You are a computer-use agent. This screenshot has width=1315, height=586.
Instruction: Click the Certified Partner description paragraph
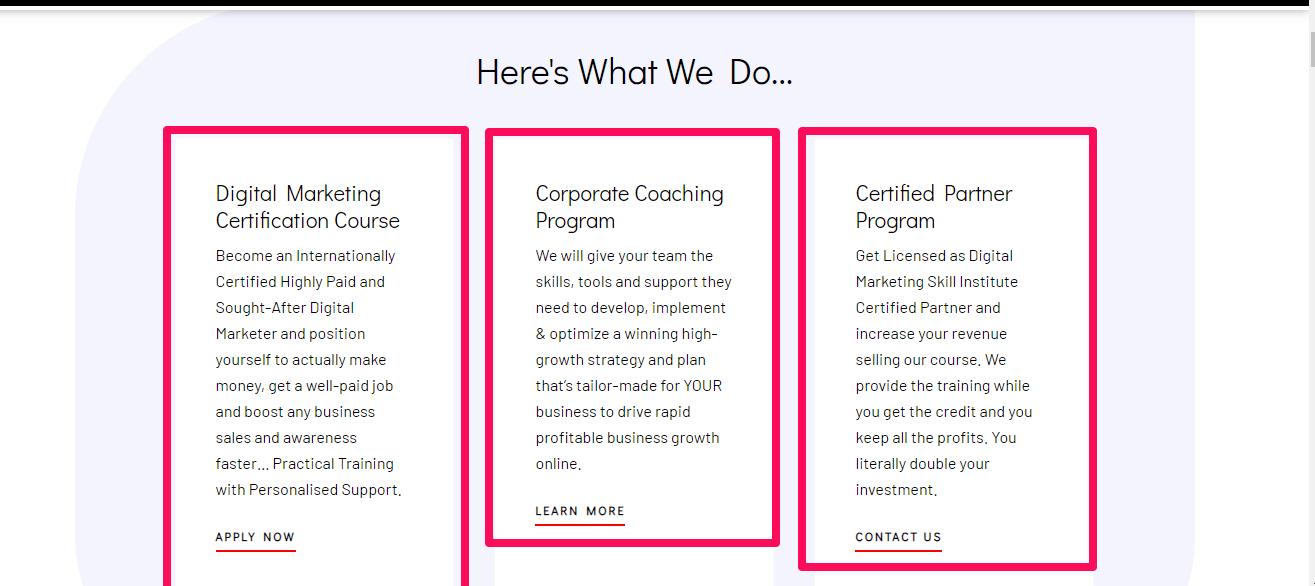(943, 372)
